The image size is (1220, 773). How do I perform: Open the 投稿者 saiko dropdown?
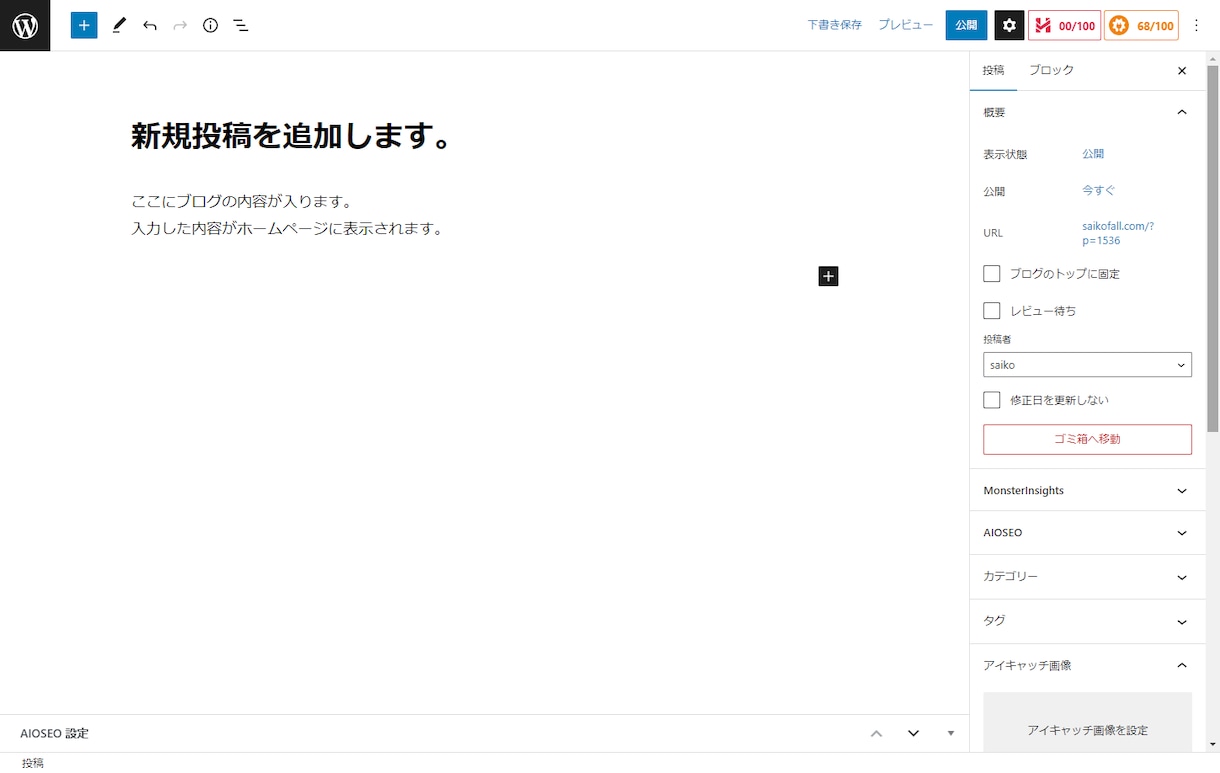(x=1087, y=365)
